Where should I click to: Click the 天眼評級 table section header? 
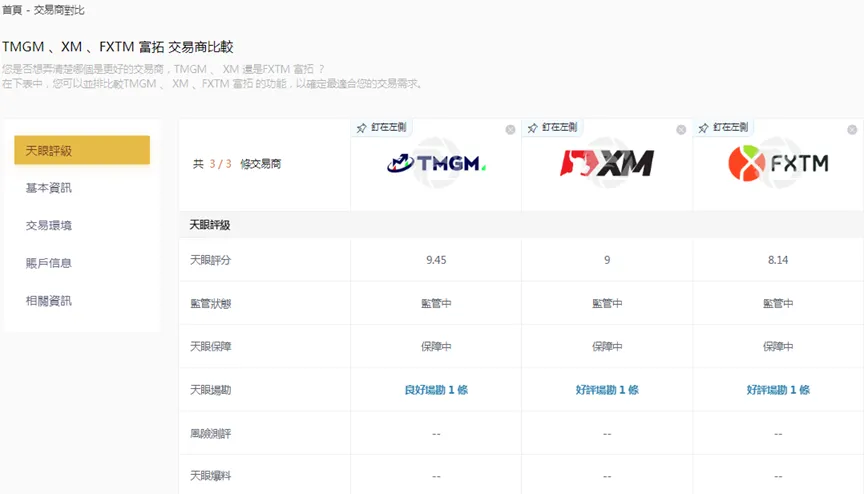[x=210, y=225]
